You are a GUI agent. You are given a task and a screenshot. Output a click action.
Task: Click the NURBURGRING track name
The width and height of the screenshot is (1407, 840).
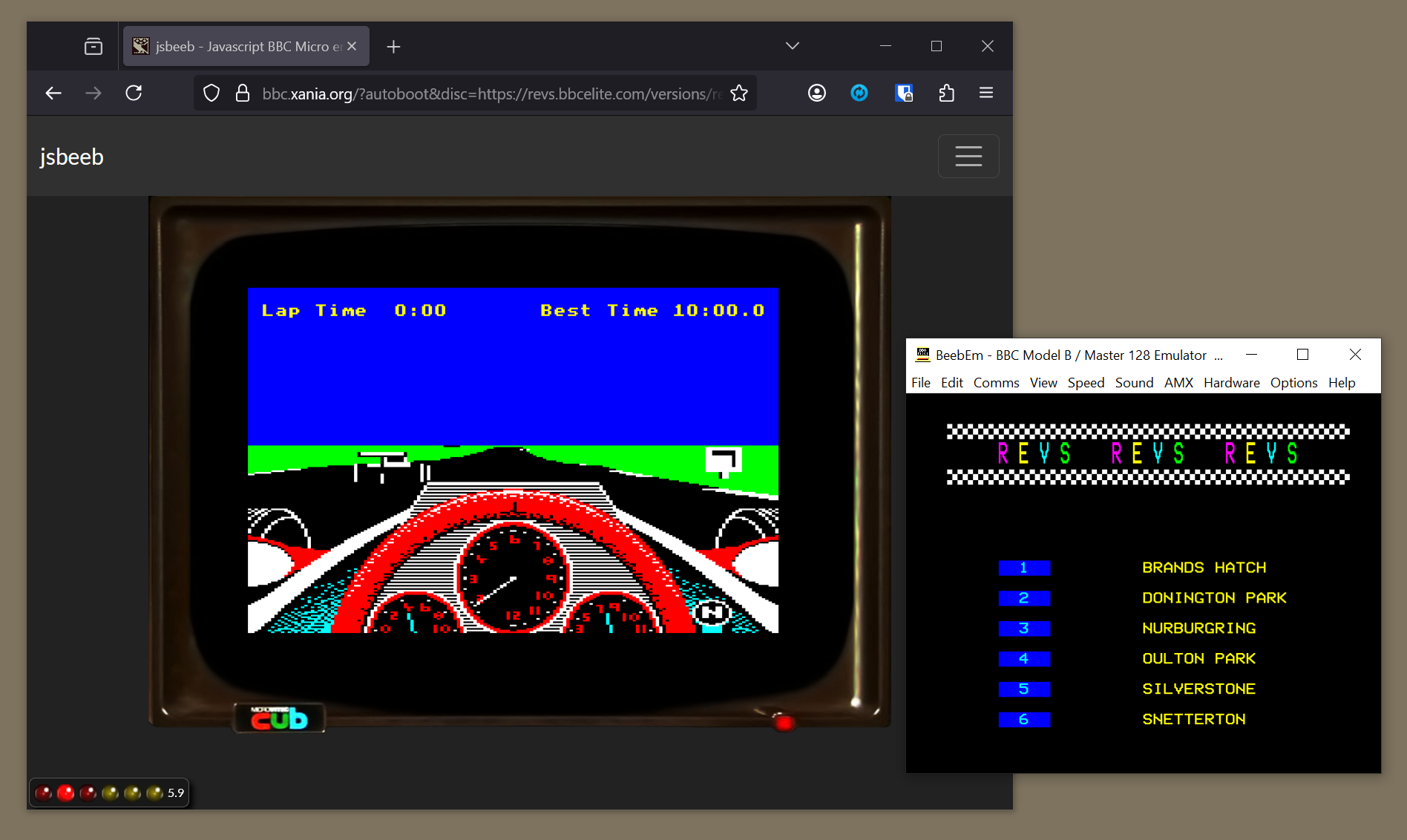tap(1199, 629)
